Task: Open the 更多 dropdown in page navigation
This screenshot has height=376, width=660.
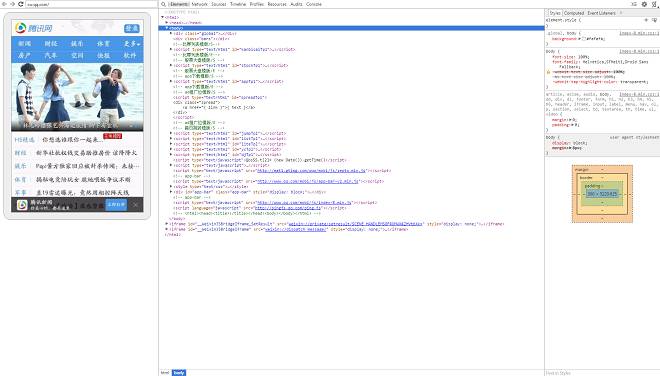Action: 131,44
